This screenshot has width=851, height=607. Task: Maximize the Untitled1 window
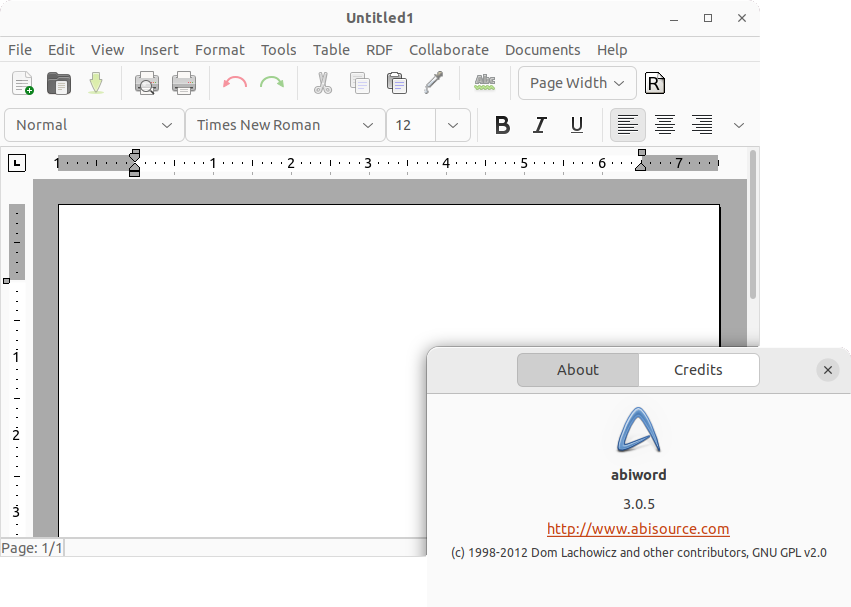coord(708,18)
